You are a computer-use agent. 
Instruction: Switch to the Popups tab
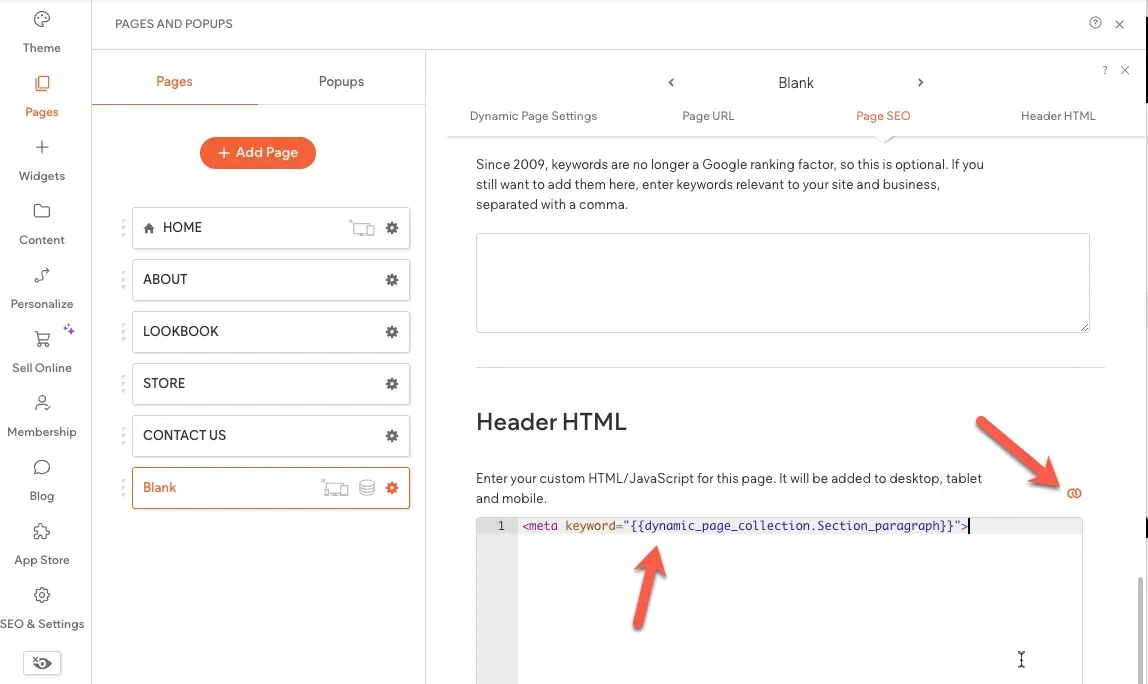coord(341,81)
